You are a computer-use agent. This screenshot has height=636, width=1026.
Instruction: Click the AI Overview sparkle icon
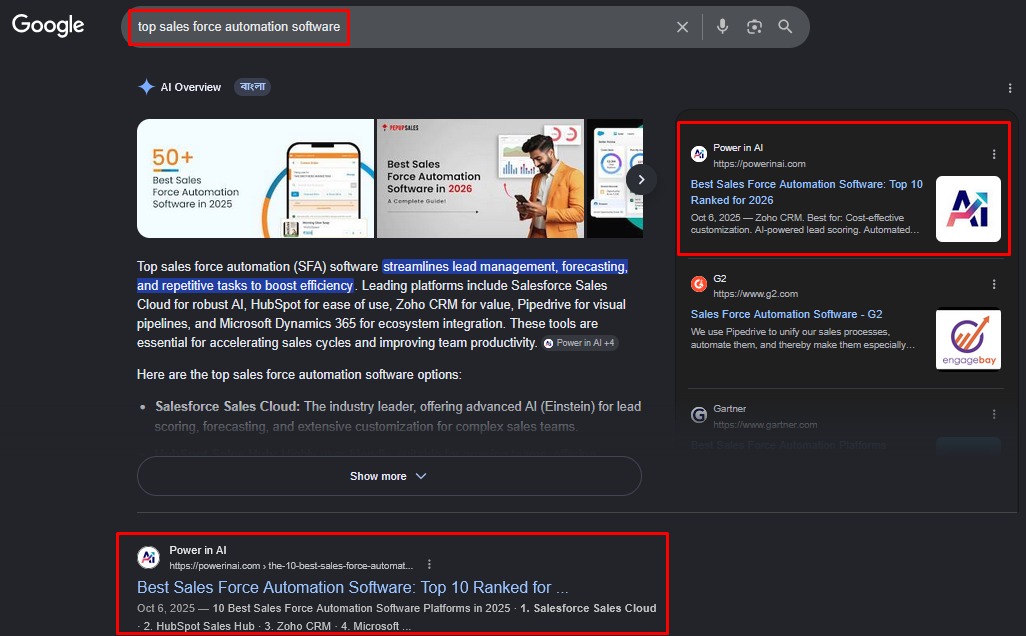tap(146, 87)
